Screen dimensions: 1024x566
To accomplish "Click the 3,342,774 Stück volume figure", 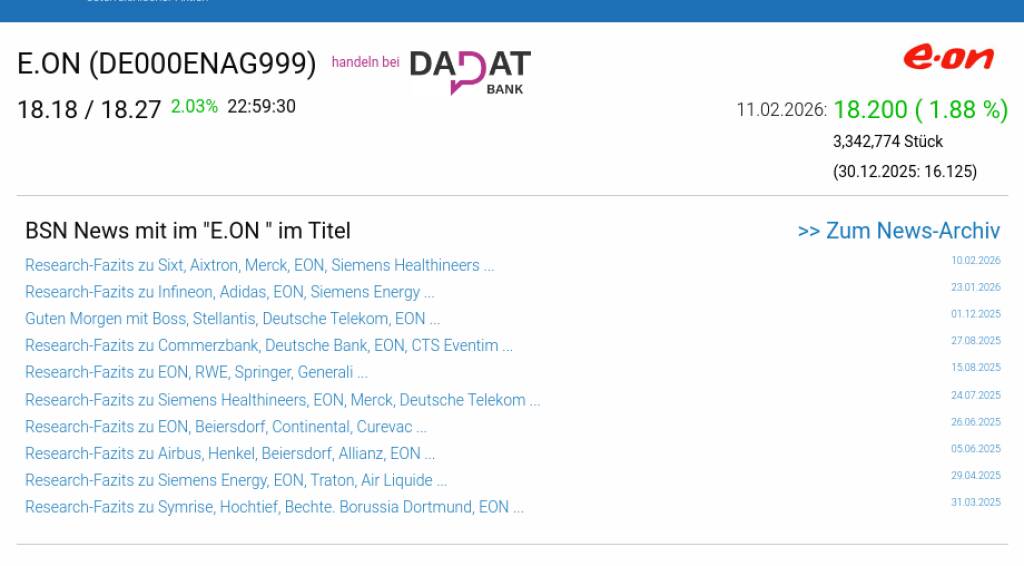I will pyautogui.click(x=888, y=142).
